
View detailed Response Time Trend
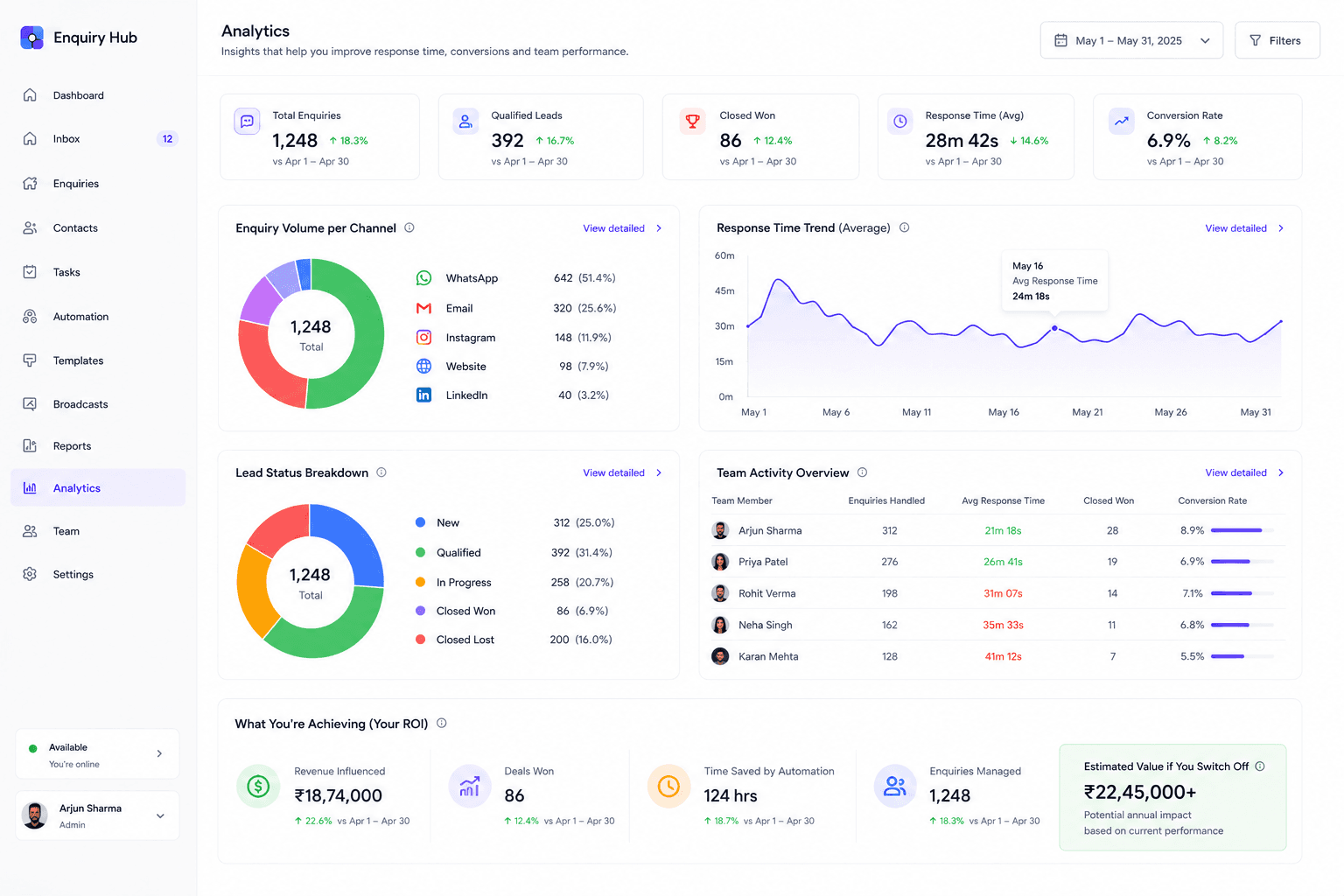pyautogui.click(x=1244, y=228)
